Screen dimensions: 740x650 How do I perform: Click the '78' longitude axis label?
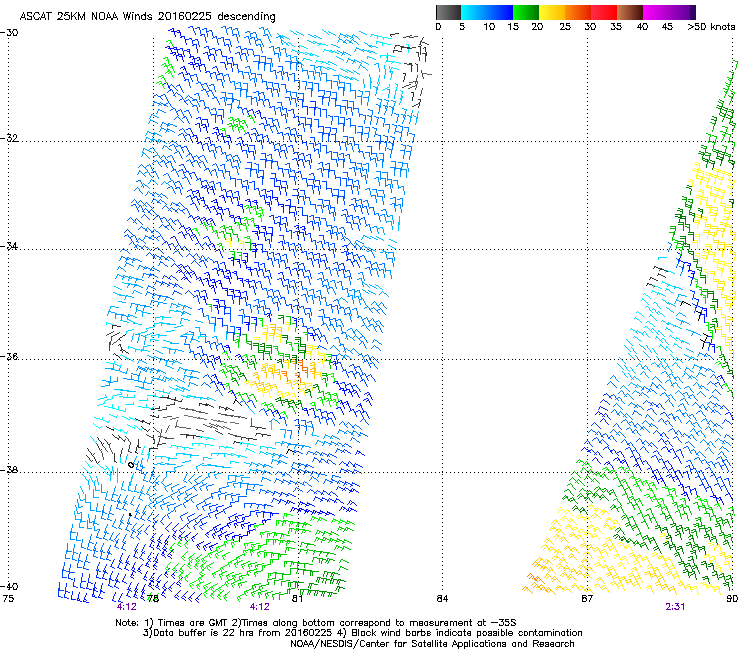coord(152,599)
